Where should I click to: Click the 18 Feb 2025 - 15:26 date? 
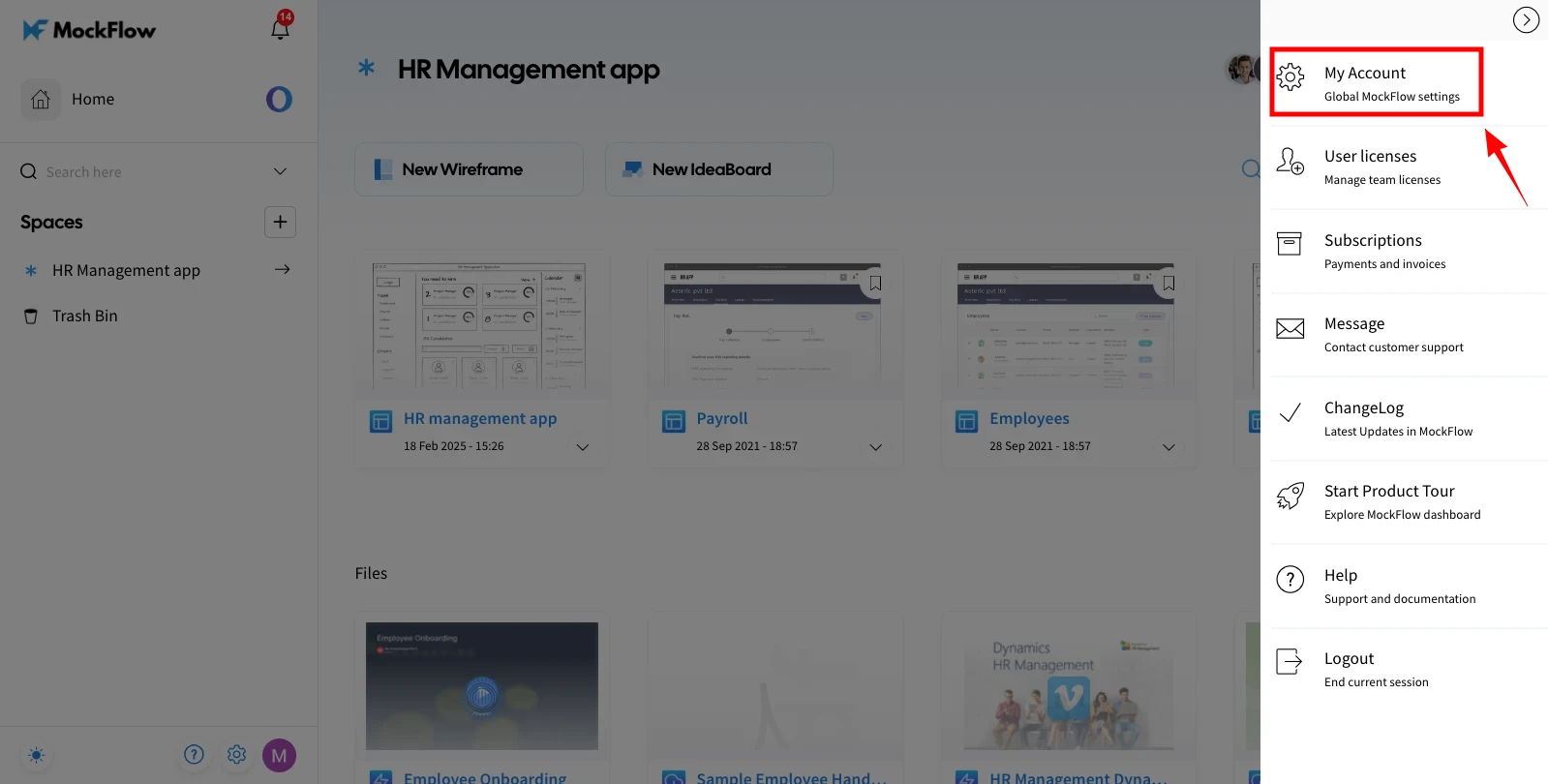coord(453,446)
